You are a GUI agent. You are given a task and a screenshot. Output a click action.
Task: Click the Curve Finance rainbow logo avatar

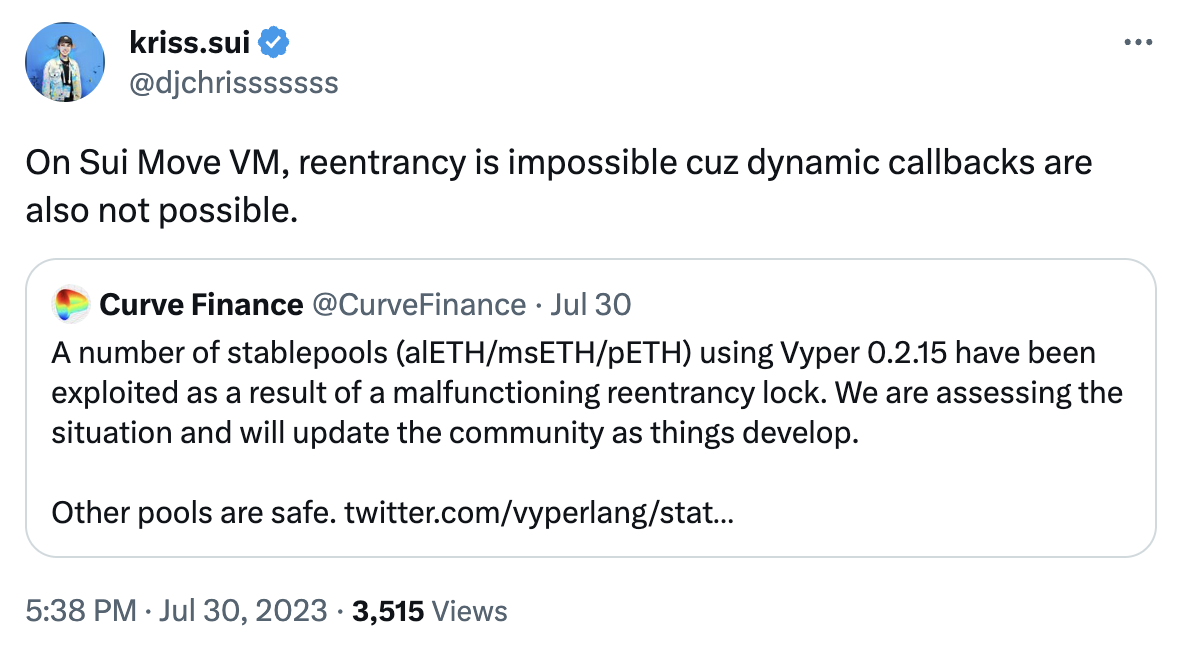click(x=70, y=304)
